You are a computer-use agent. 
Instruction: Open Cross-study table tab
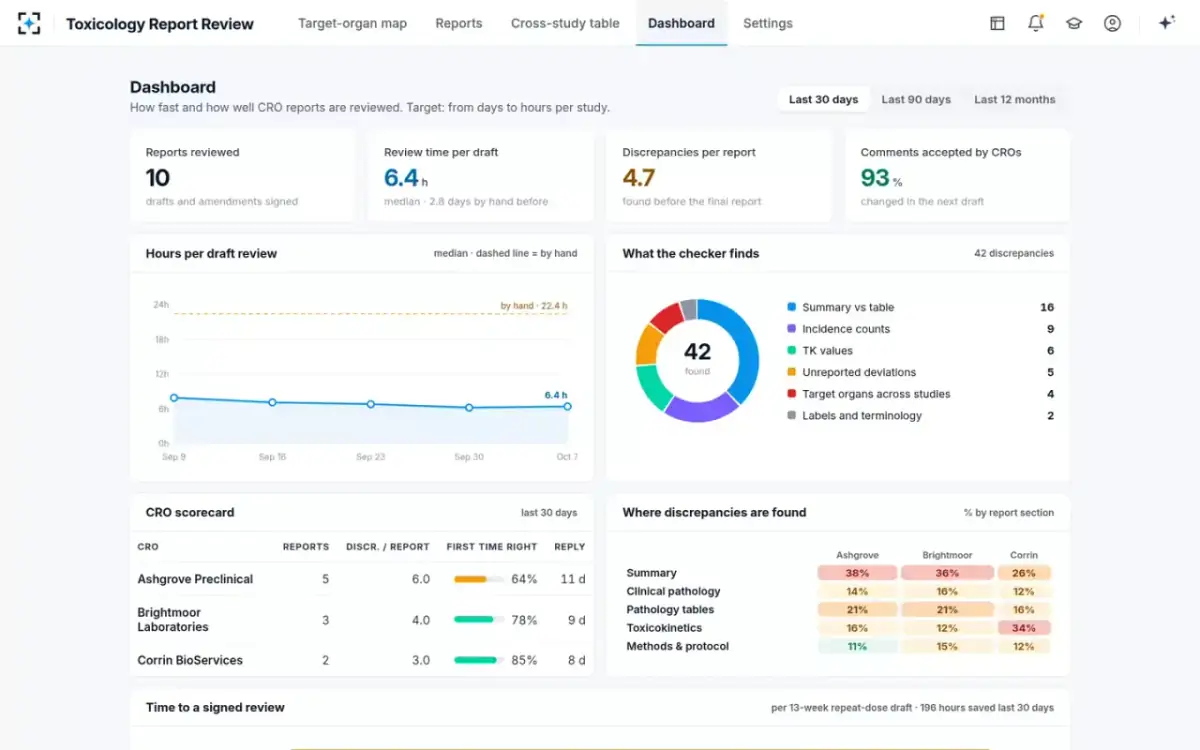point(565,23)
